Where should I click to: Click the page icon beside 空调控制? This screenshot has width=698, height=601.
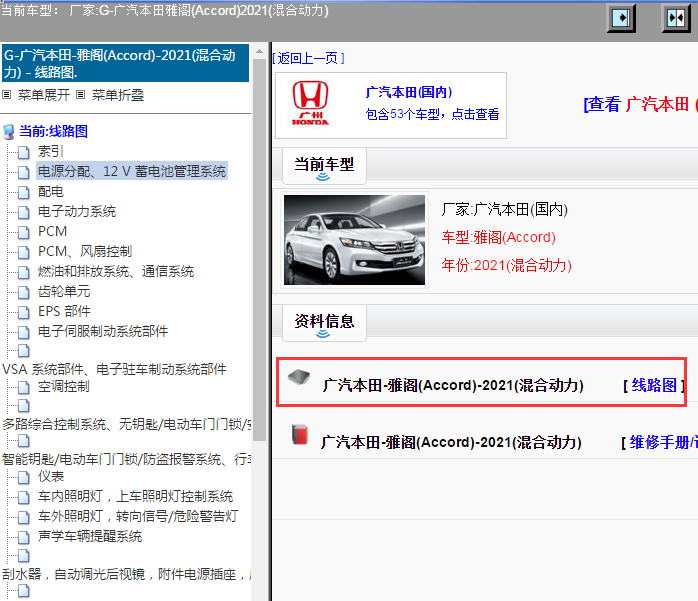tap(24, 387)
